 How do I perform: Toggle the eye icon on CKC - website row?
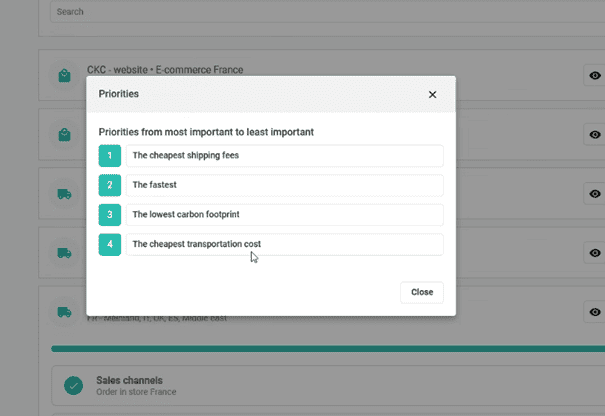coord(594,76)
